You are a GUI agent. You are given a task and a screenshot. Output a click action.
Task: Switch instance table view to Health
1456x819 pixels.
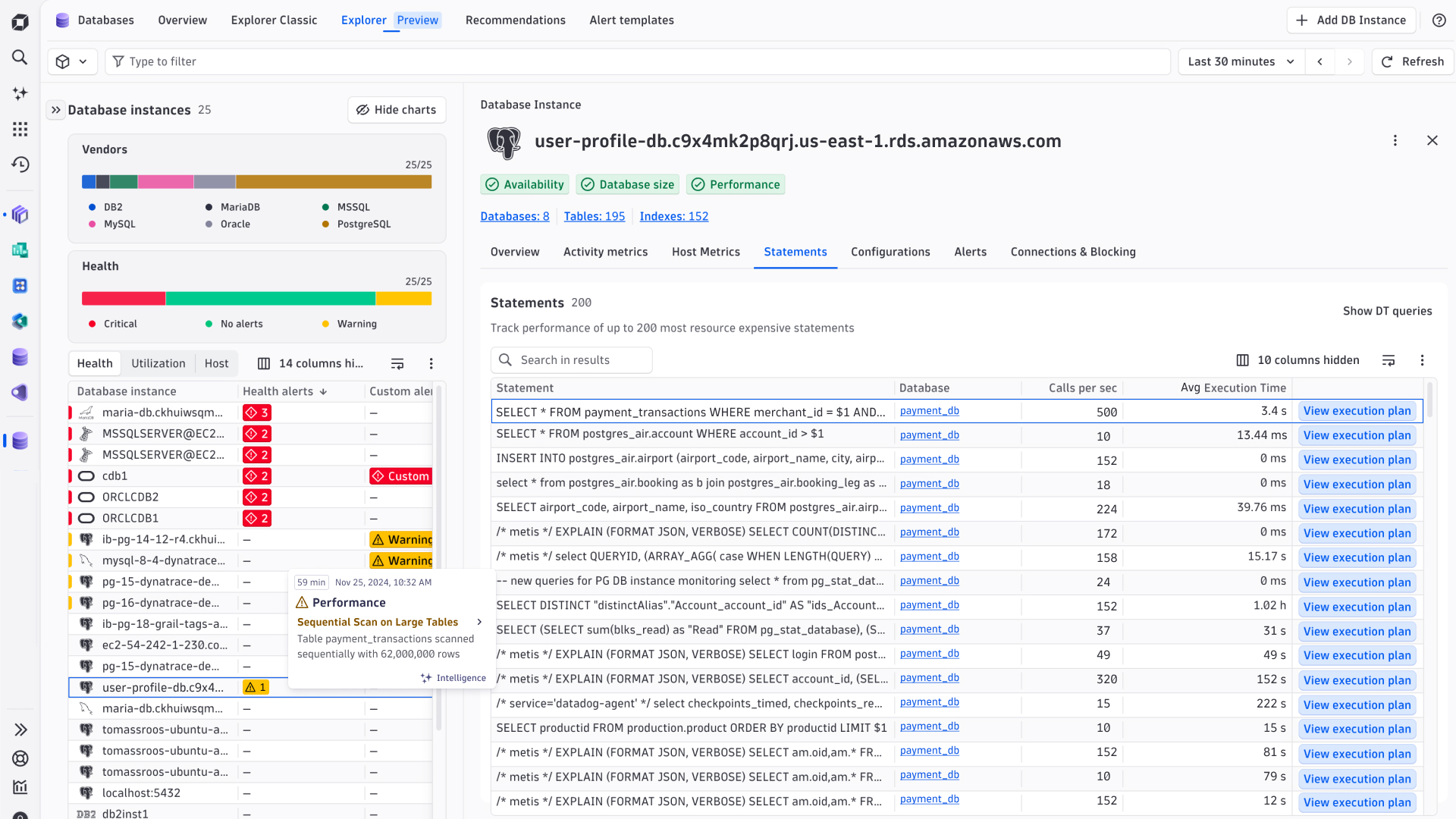point(95,364)
